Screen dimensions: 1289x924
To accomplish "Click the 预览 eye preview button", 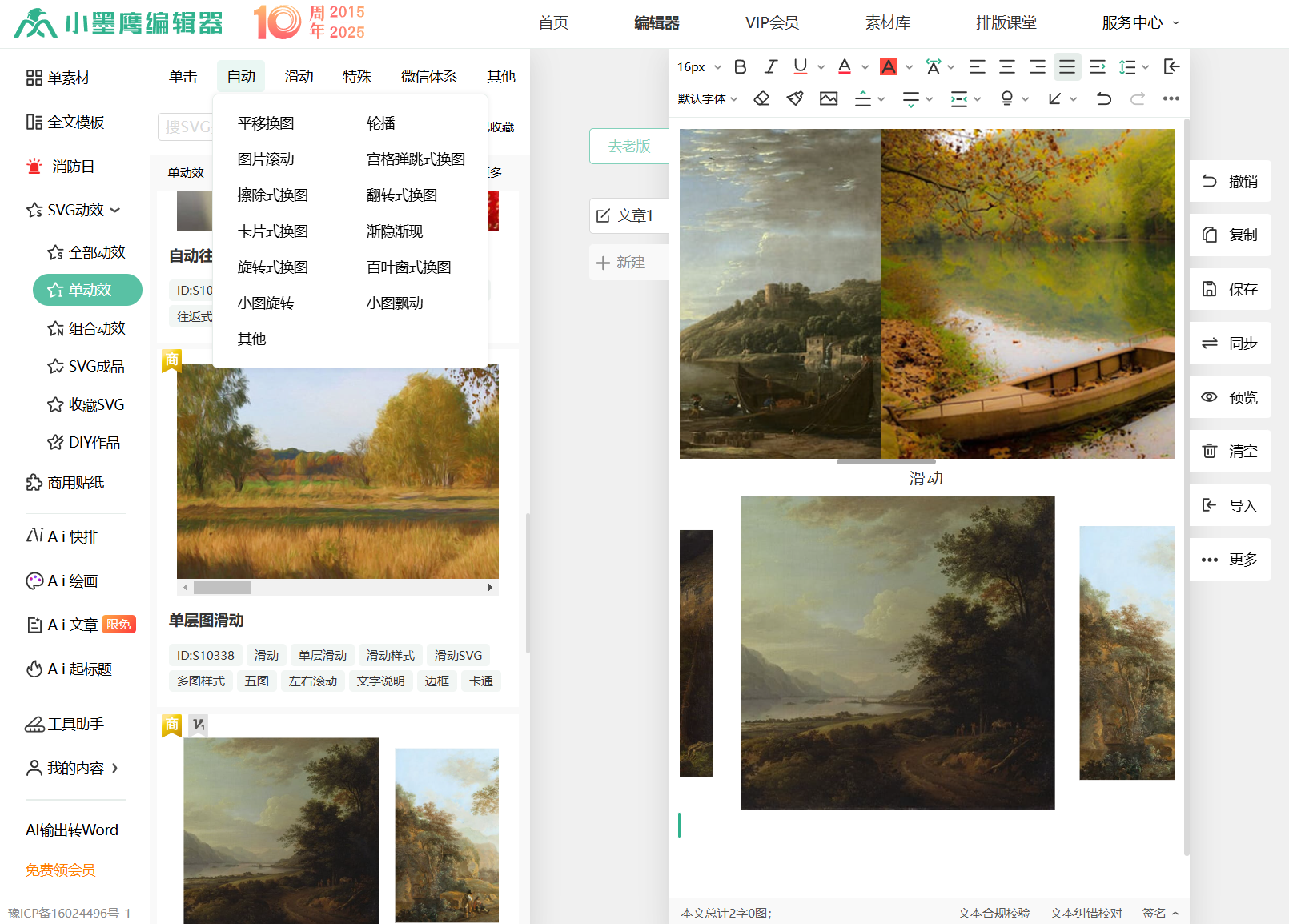I will [1230, 398].
